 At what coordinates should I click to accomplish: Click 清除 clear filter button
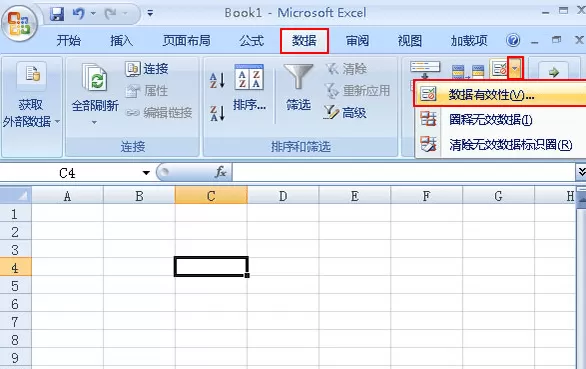click(346, 69)
